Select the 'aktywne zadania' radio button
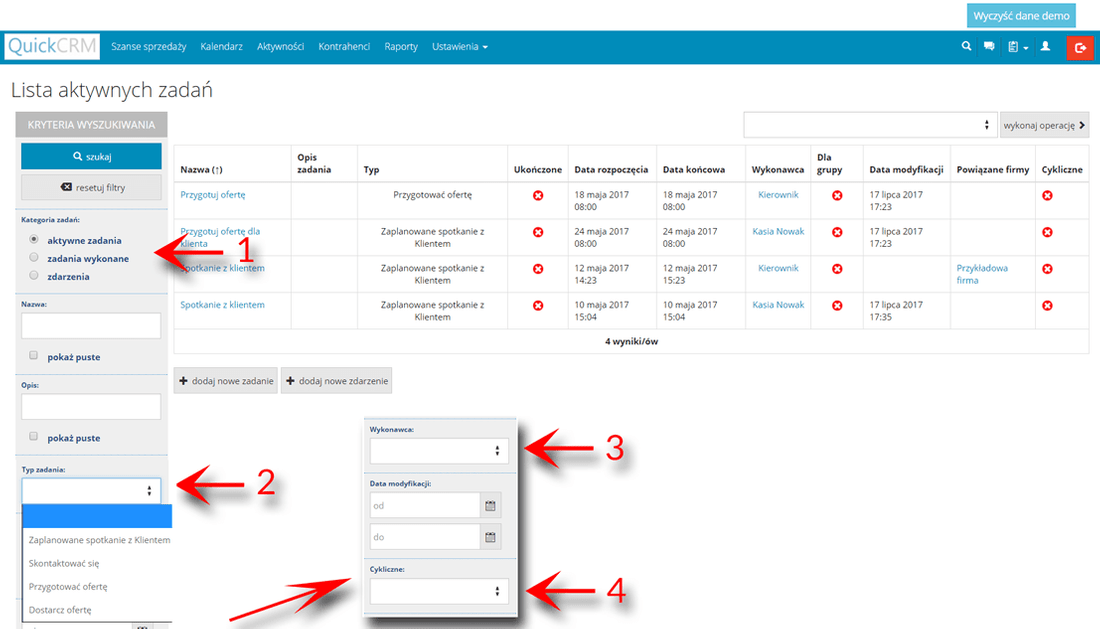The image size is (1100, 629). [x=34, y=240]
